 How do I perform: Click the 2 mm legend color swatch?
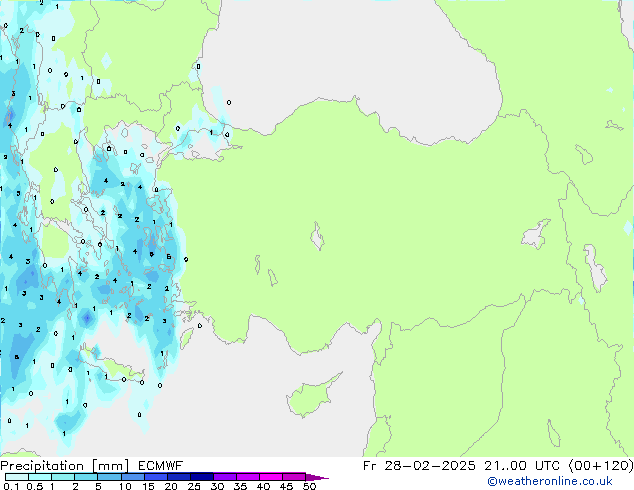86,477
